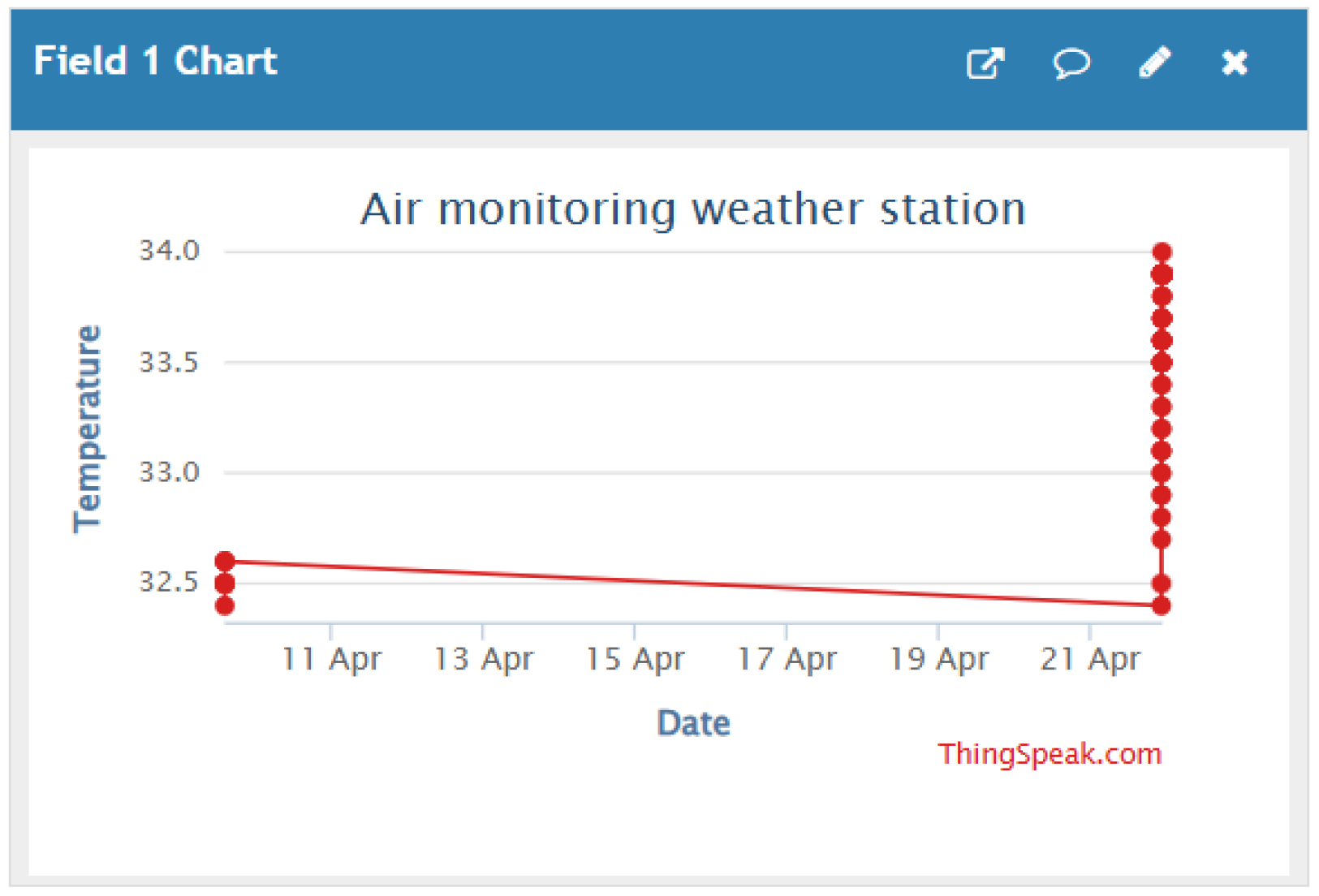This screenshot has height=896, width=1319.
Task: Select the "11 Apr" date tick label
Action: (x=331, y=659)
